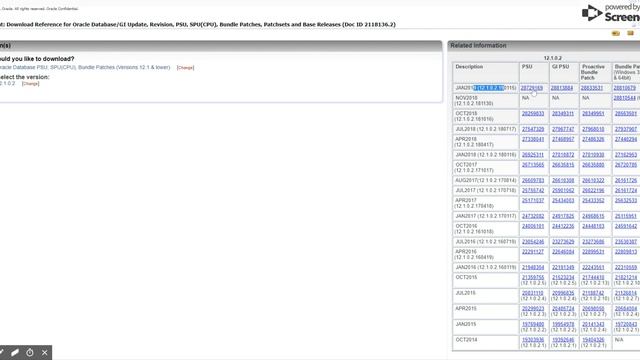The width and height of the screenshot is (640, 360).
Task: Open Proactive Bundle Patch link for OCT2018
Action: tap(593, 114)
